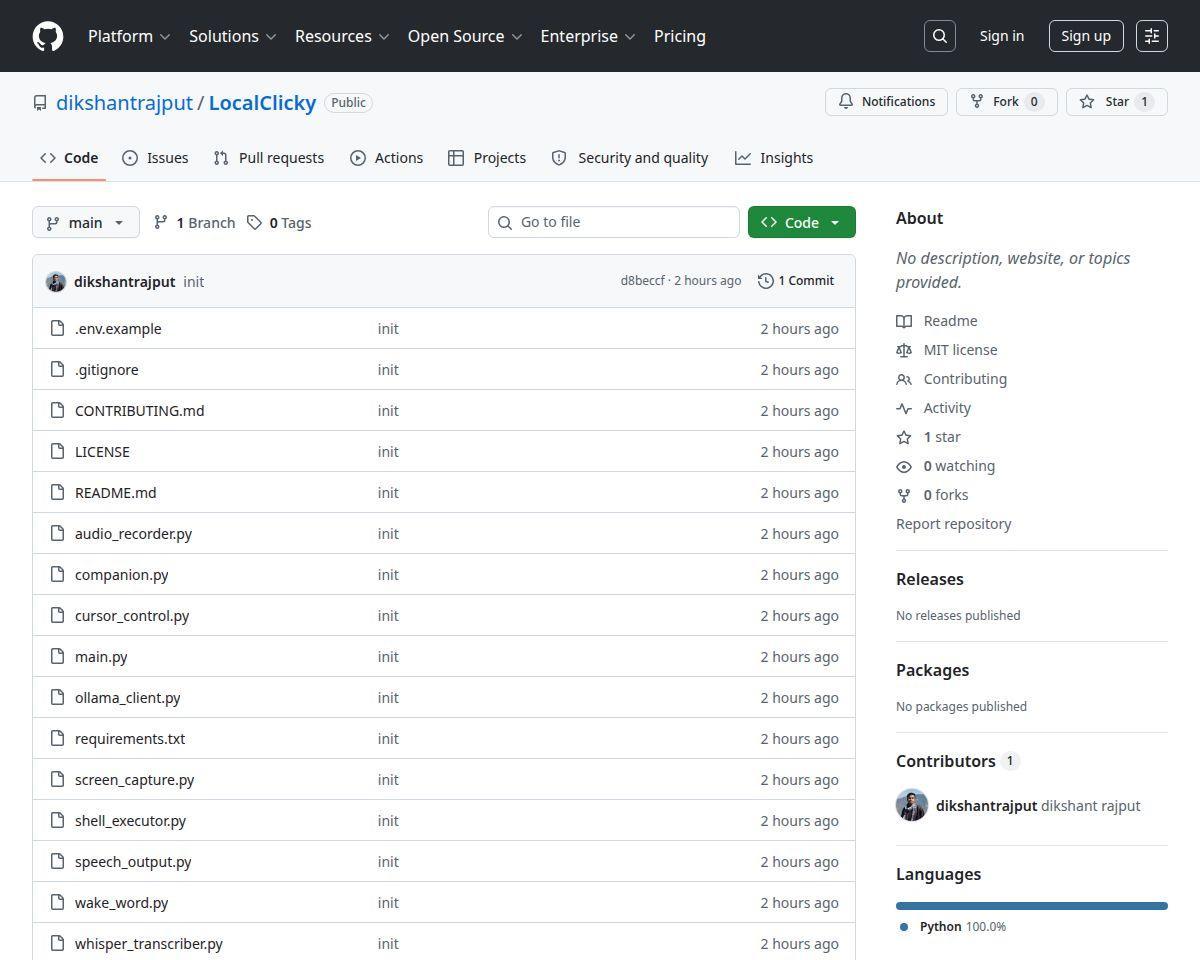Select the Code tab
This screenshot has height=960, width=1200.
(69, 158)
